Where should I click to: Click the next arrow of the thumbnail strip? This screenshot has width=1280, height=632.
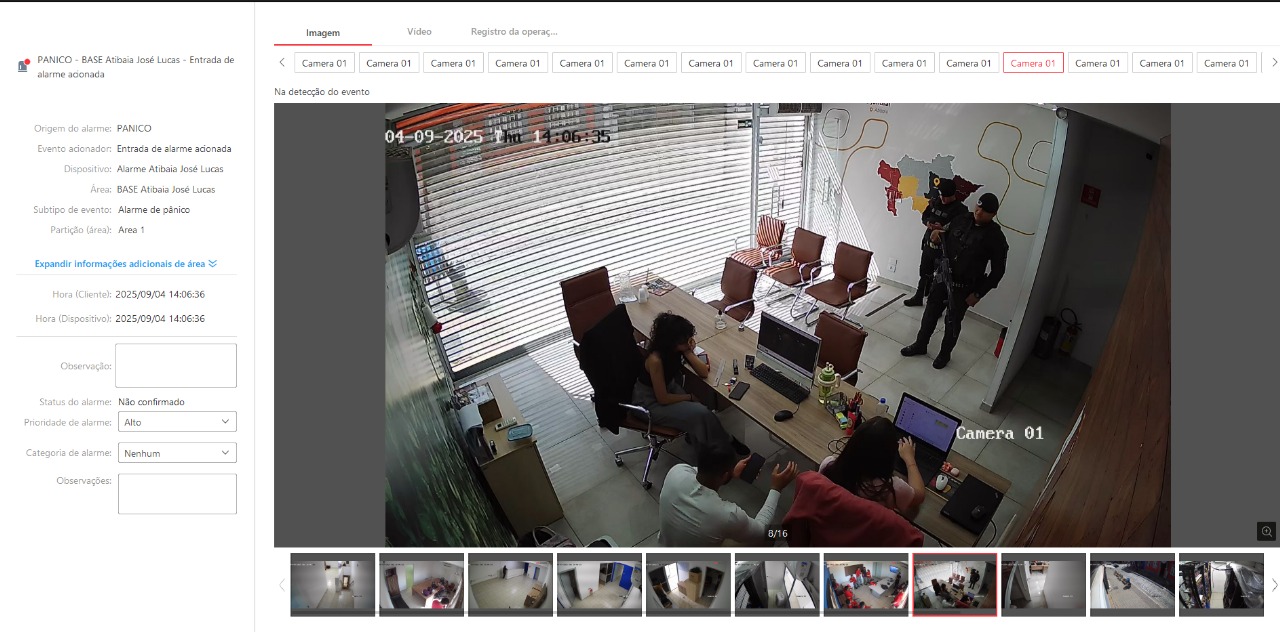1274,585
